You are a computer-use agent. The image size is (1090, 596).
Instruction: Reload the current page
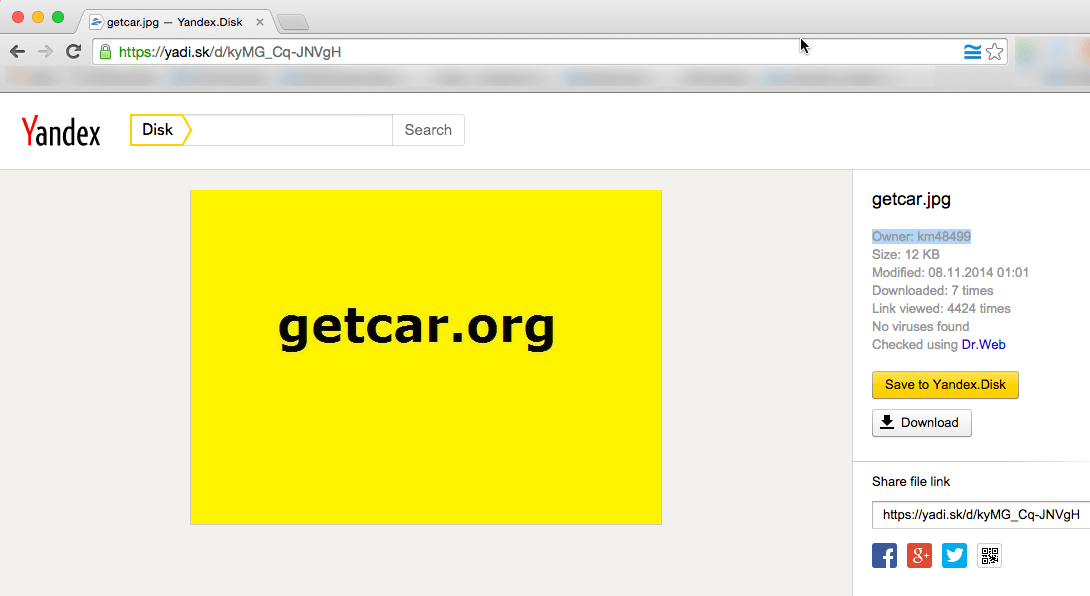point(73,50)
